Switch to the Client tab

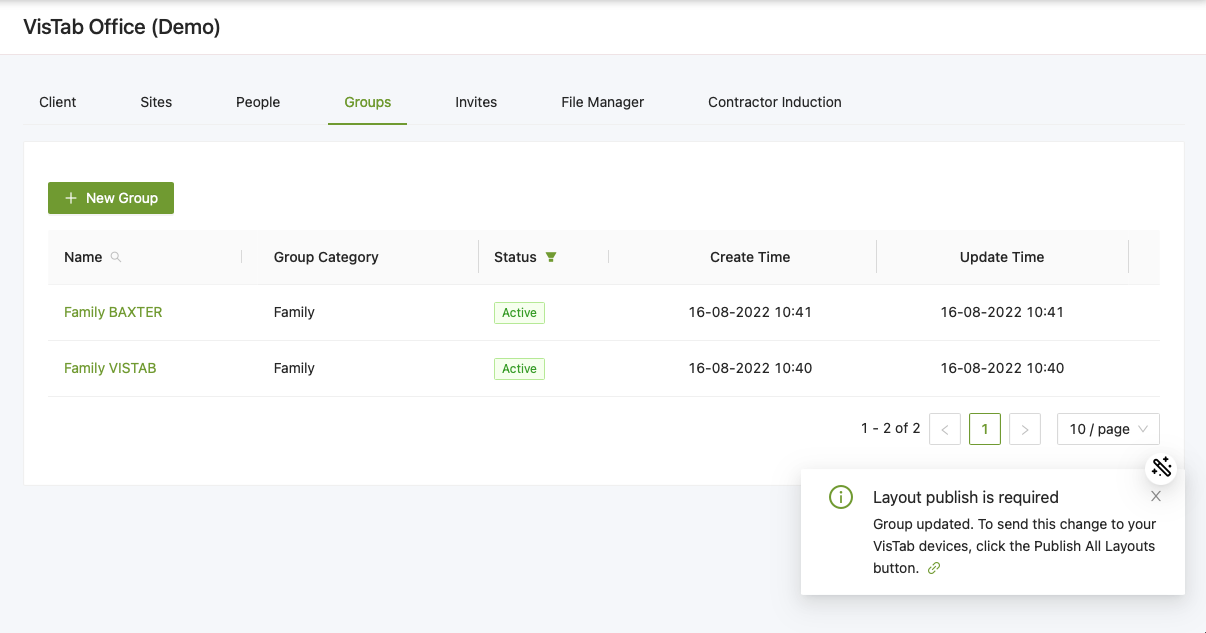[58, 102]
